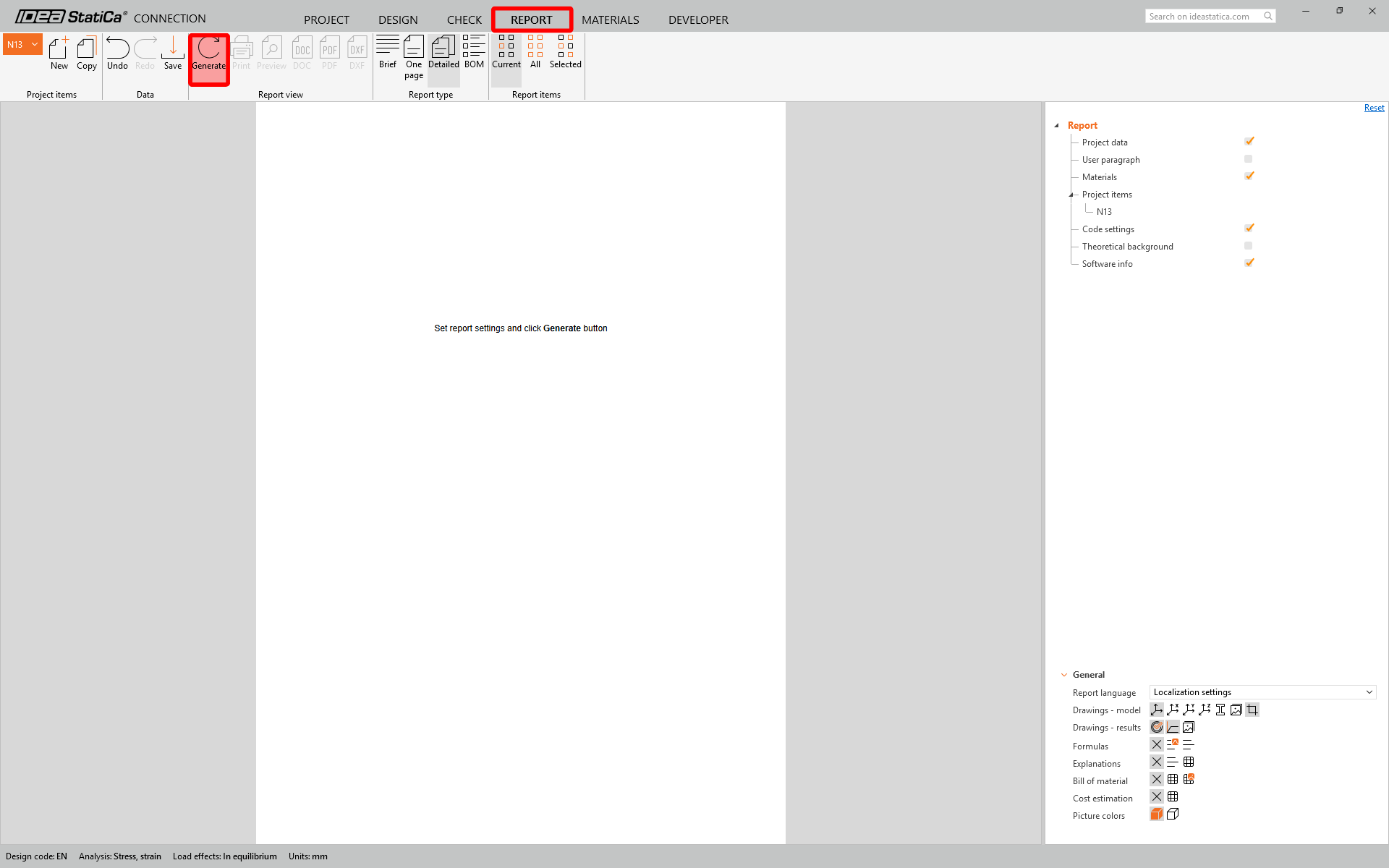Click the Reset link
1389x868 pixels.
tap(1374, 108)
